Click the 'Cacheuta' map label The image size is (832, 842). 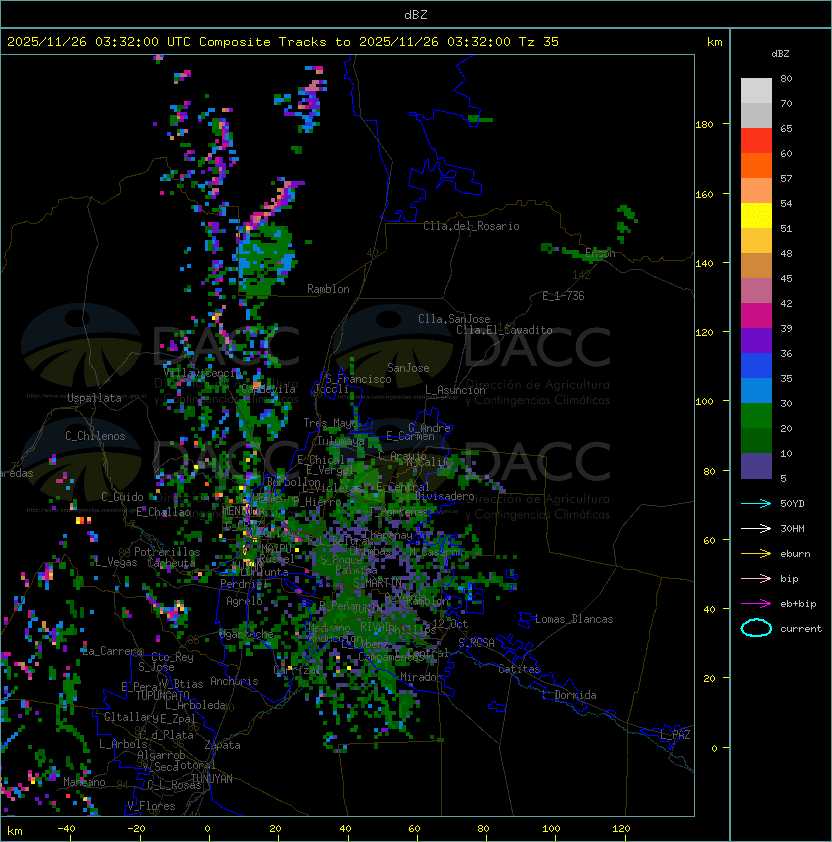point(171,563)
